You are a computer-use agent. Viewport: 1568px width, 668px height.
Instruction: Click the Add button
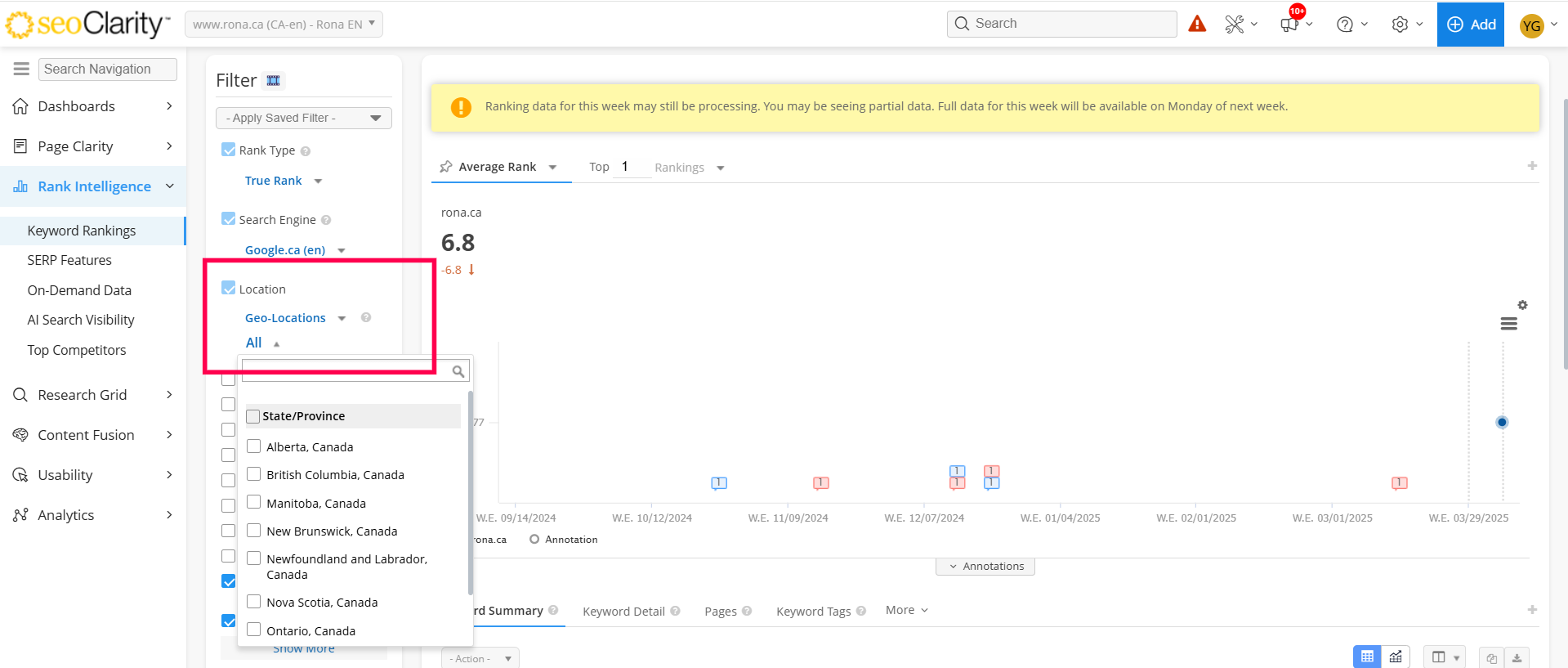point(1470,25)
